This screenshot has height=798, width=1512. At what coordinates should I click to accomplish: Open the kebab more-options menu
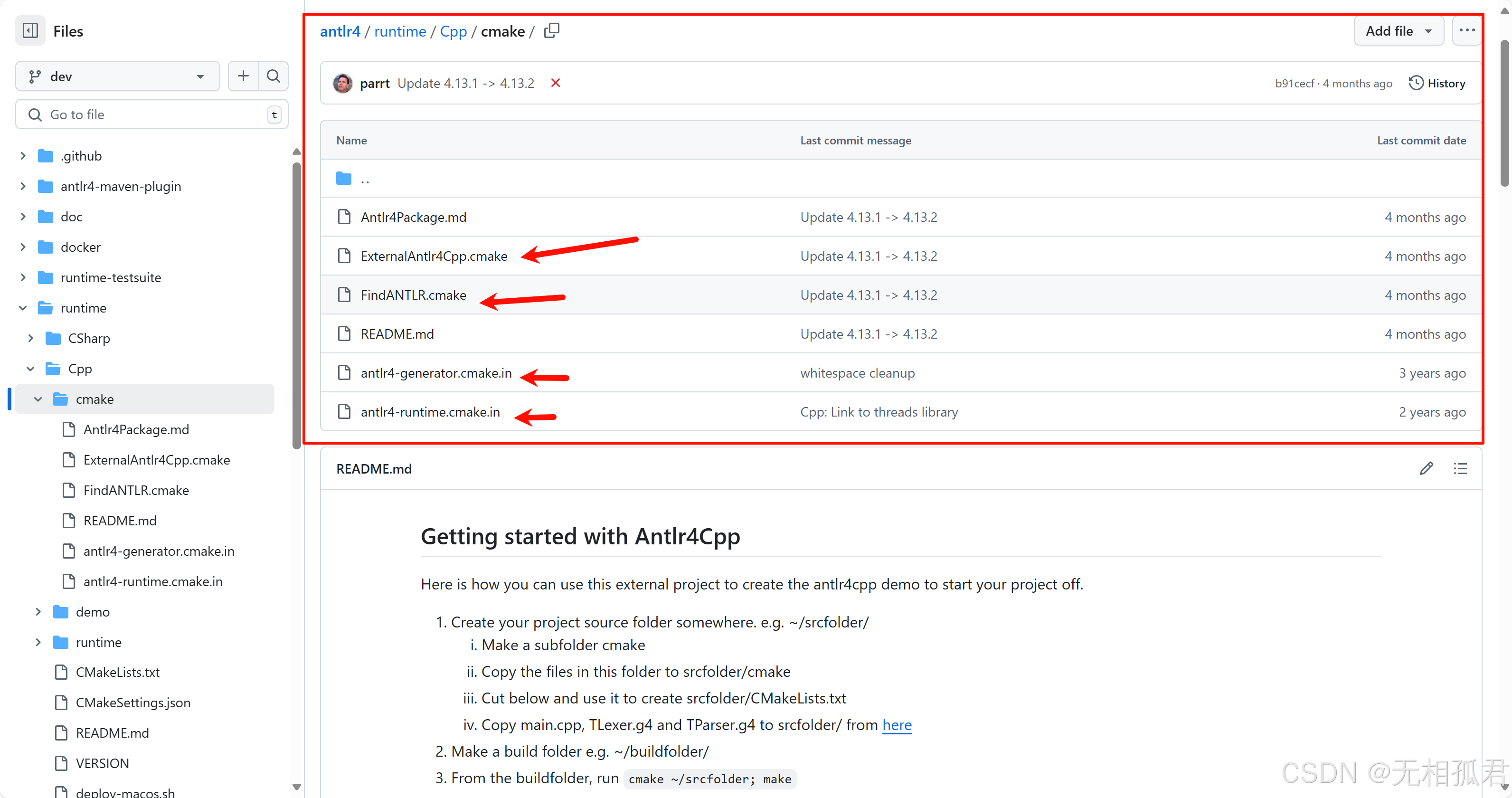click(x=1465, y=30)
